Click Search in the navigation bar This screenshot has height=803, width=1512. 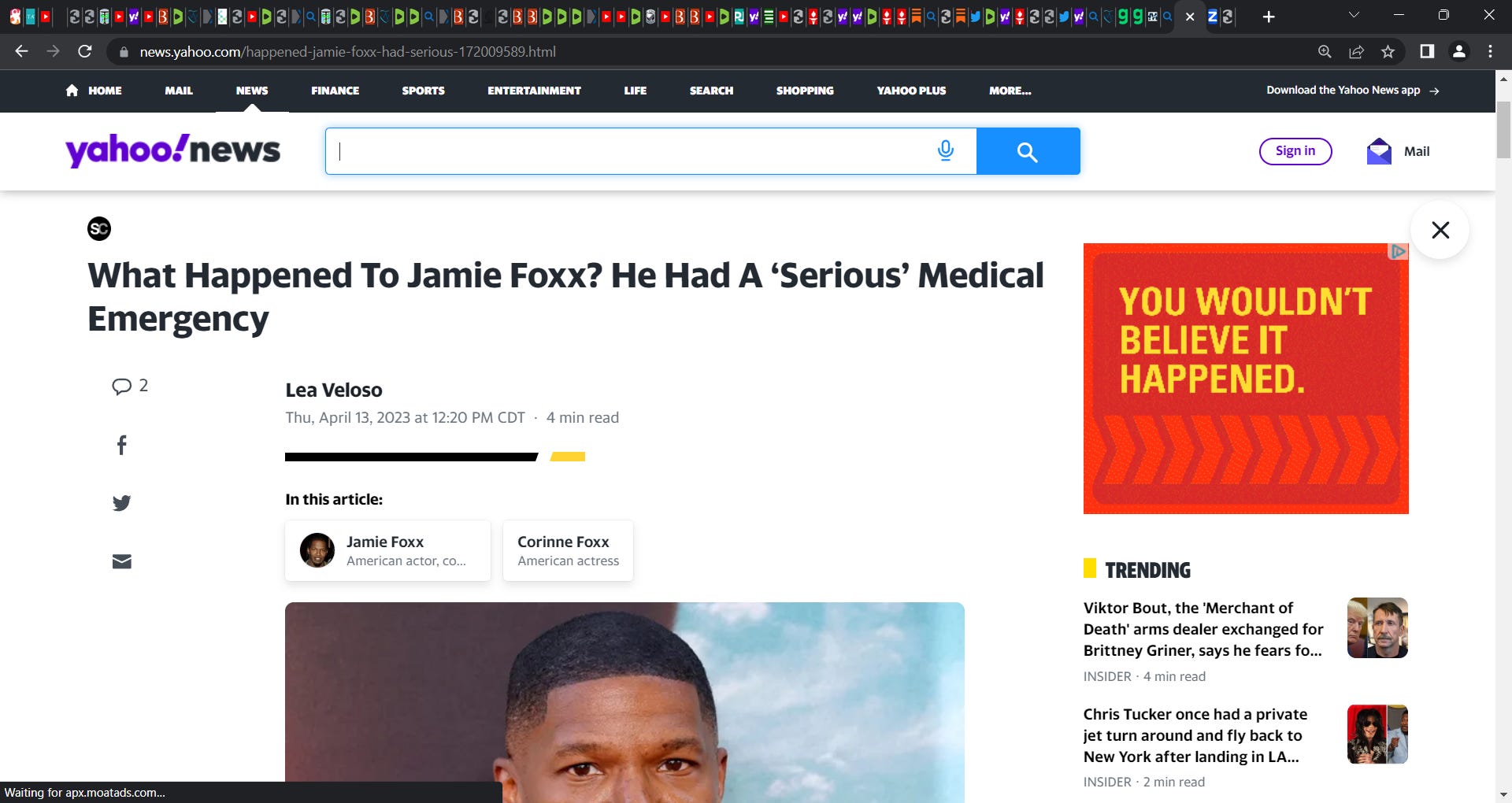tap(711, 91)
